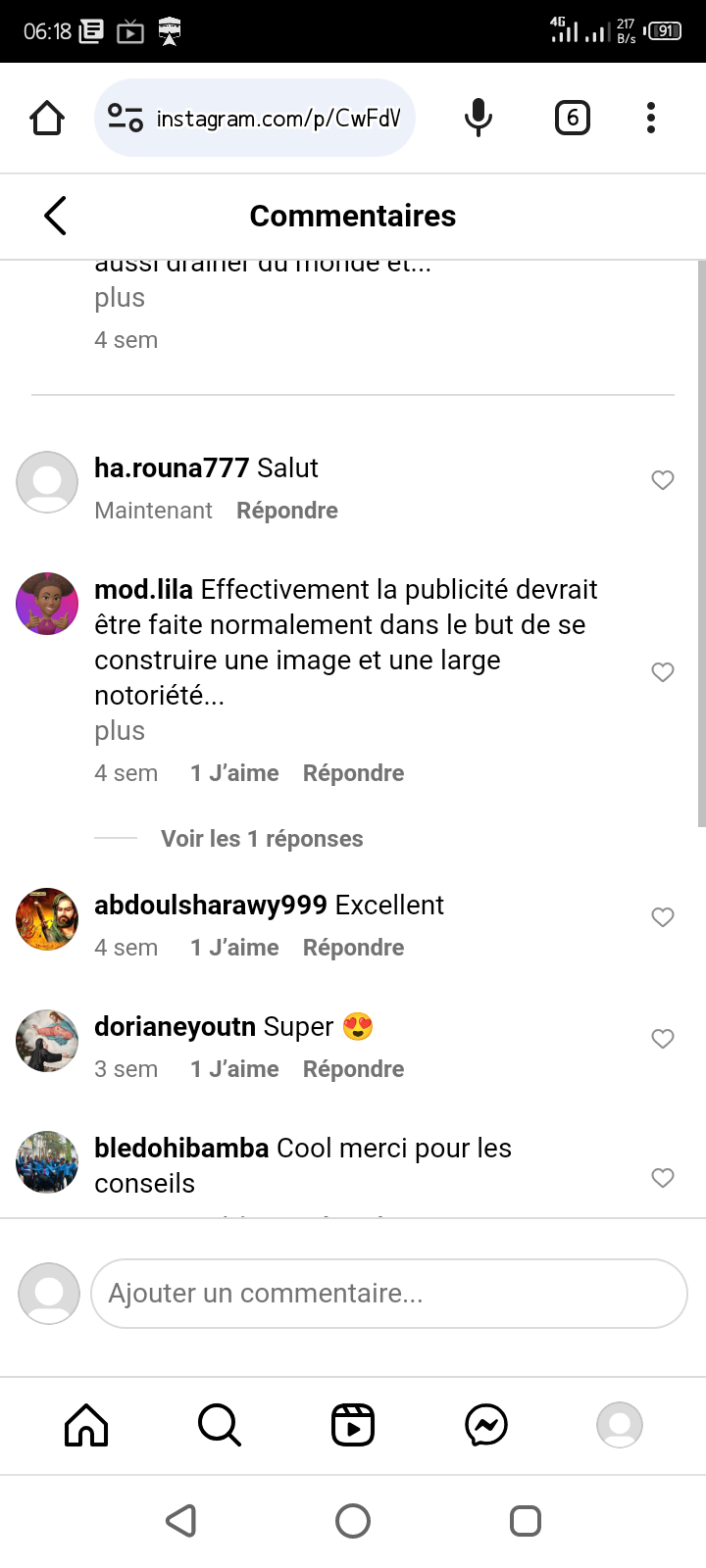Image resolution: width=706 pixels, height=1568 pixels.
Task: Reply to dorianeyoutn's comment with Répondre
Action: tap(353, 1069)
